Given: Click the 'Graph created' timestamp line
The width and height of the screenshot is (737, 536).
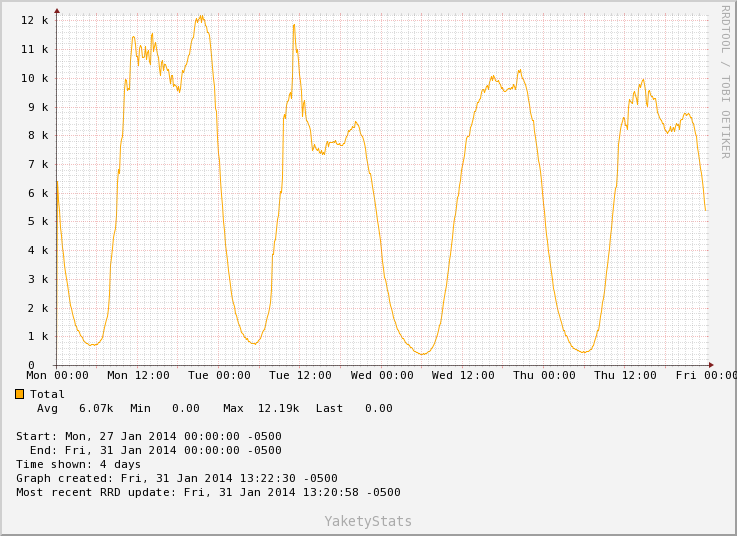Looking at the screenshot, I should [x=176, y=478].
